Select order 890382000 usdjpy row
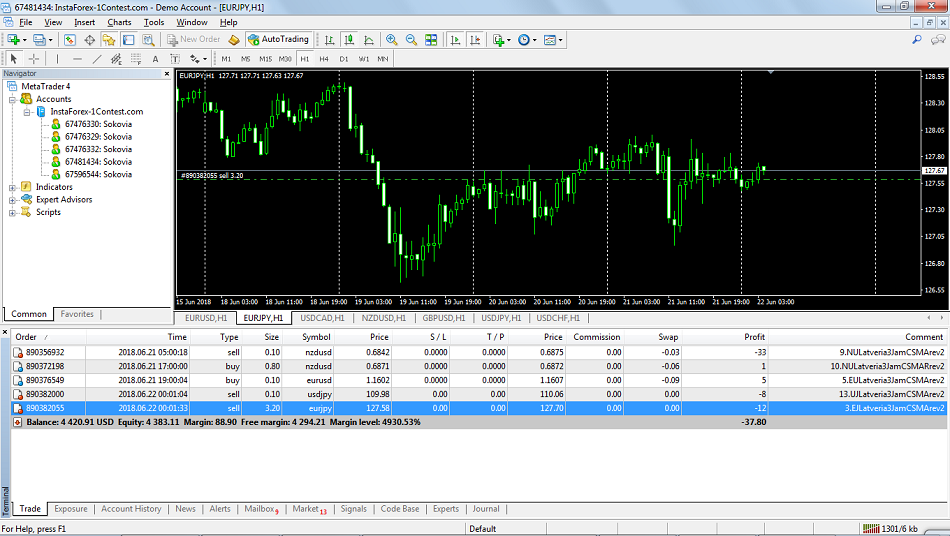The height and width of the screenshot is (536, 950). (479, 394)
